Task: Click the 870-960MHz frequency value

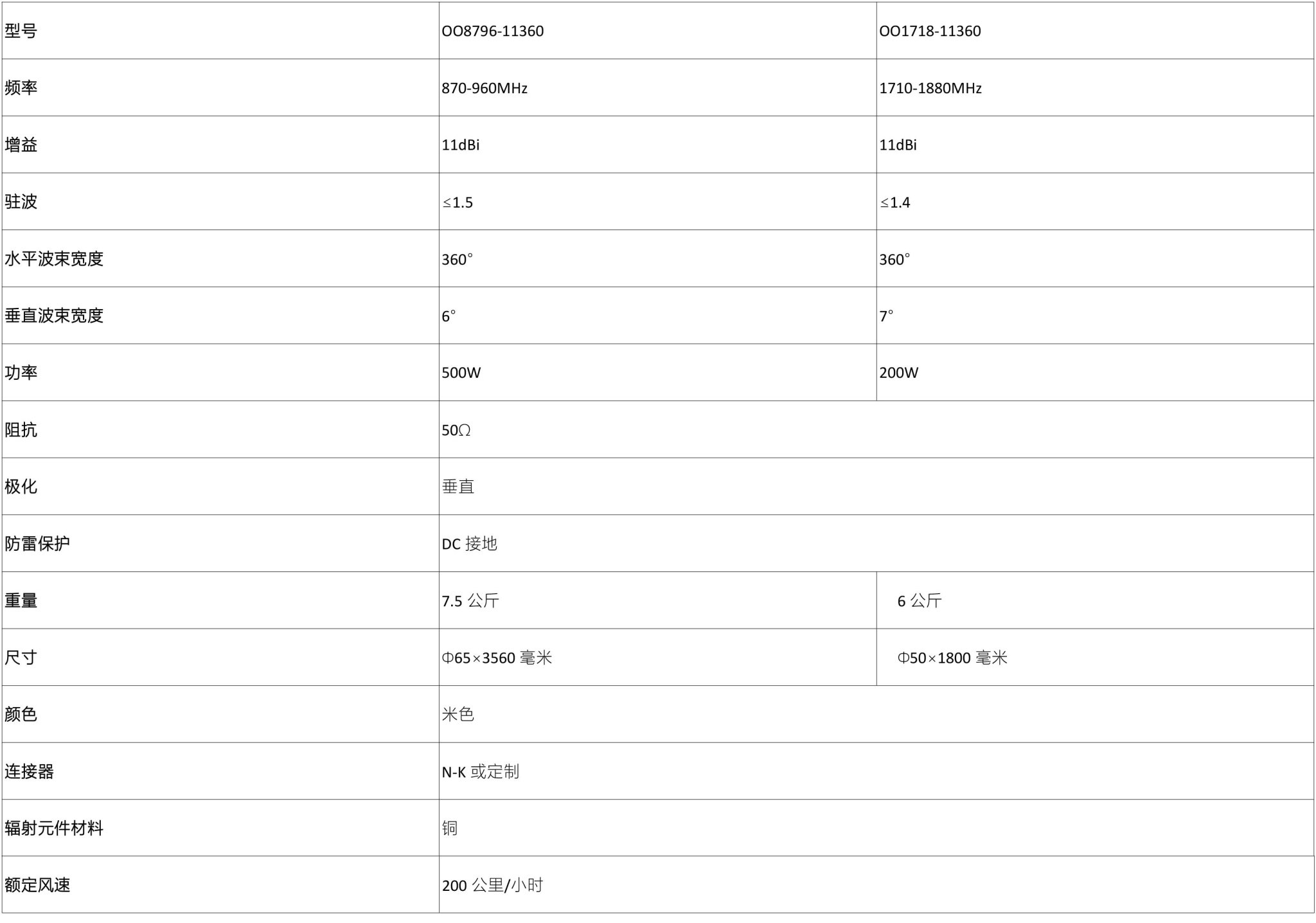Action: point(485,88)
